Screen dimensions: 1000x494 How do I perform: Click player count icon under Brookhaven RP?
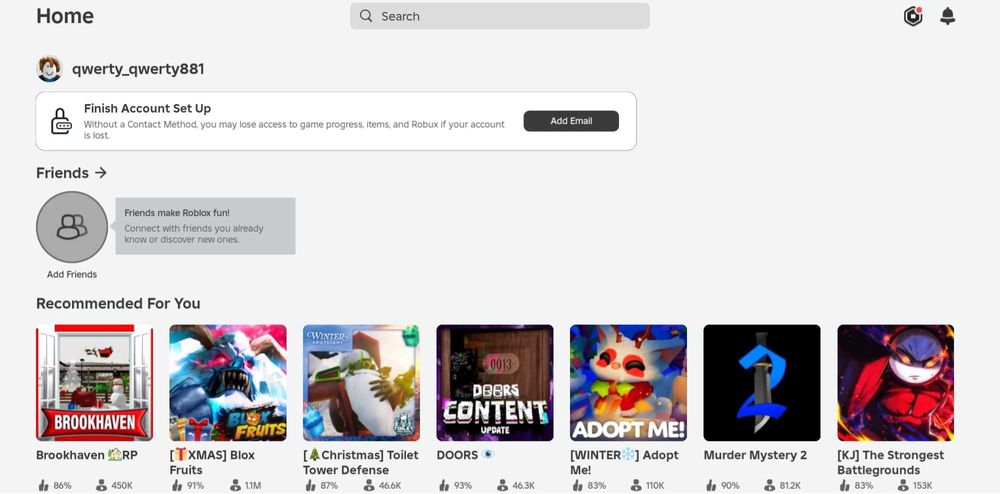point(101,486)
